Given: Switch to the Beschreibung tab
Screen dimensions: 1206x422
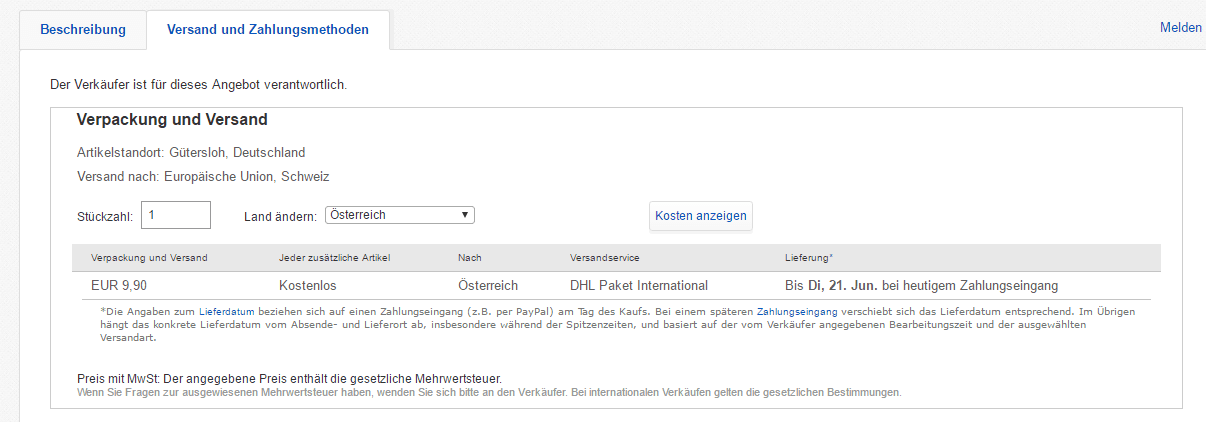Looking at the screenshot, I should pyautogui.click(x=83, y=29).
